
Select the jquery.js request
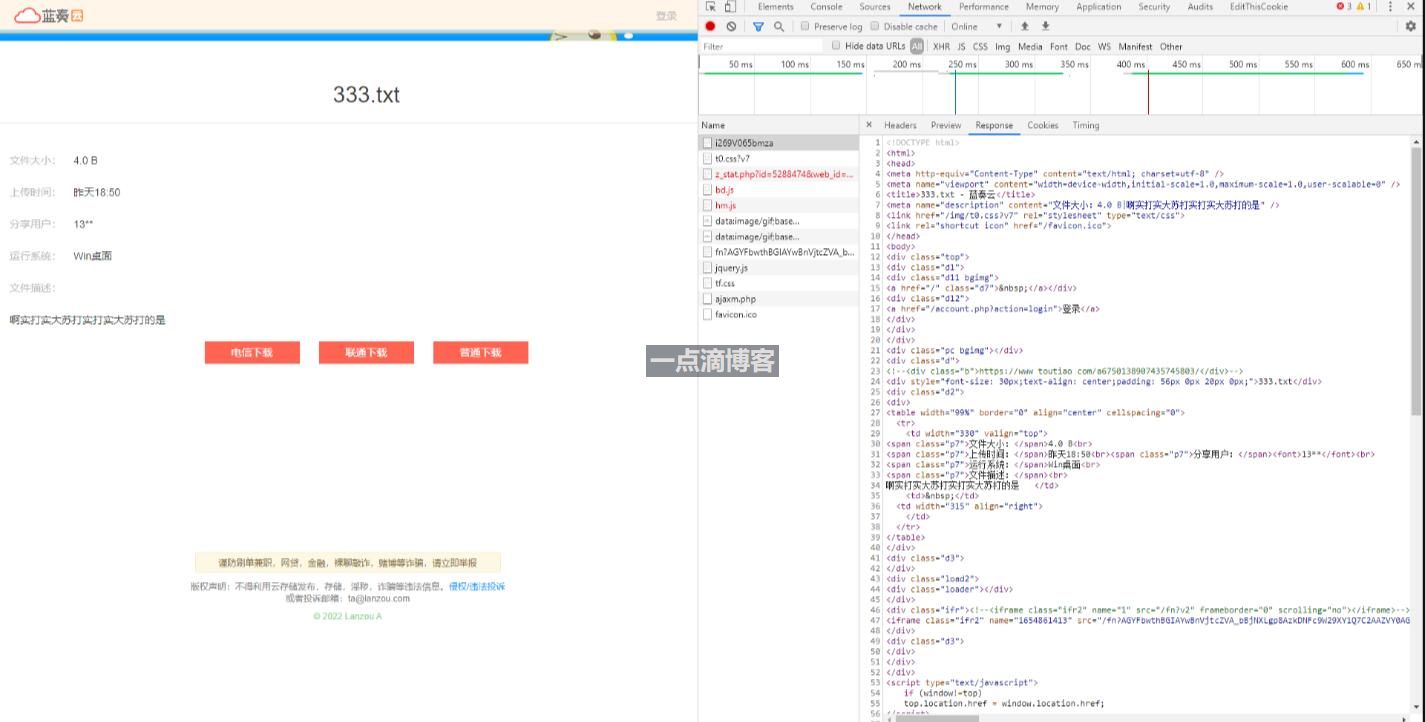(x=779, y=268)
